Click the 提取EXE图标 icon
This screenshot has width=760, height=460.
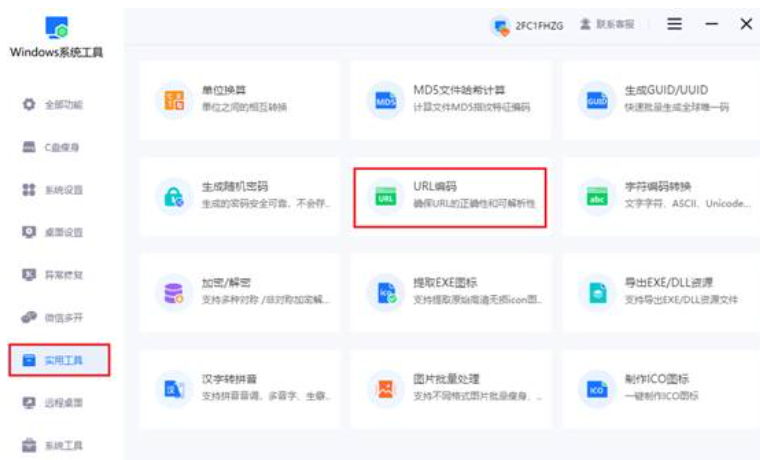pyautogui.click(x=386, y=293)
